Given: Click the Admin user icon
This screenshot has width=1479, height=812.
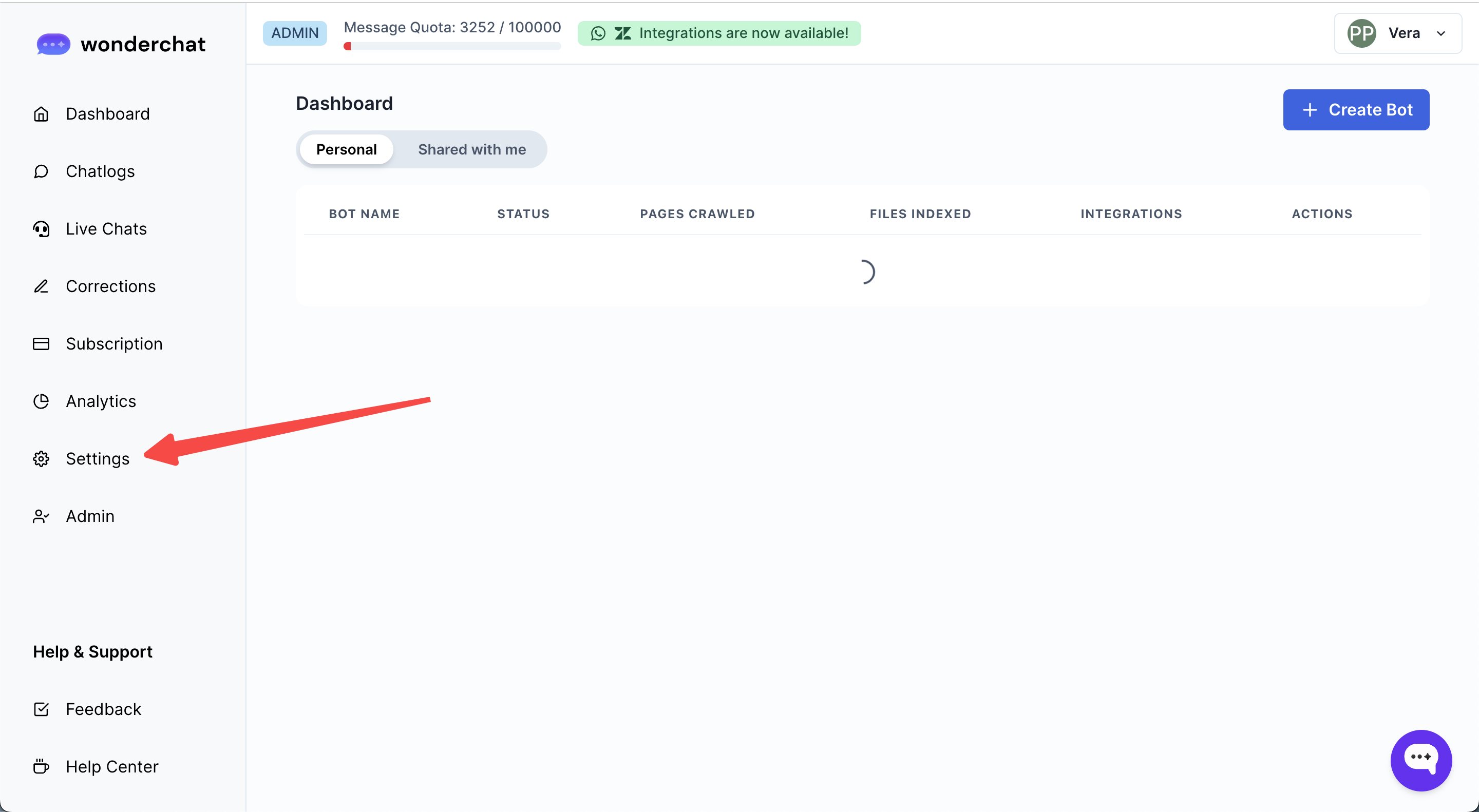Looking at the screenshot, I should coord(41,516).
